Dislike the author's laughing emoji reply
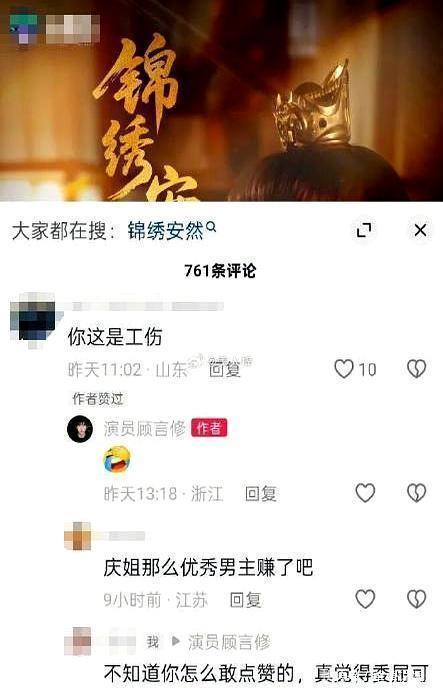This screenshot has width=443, height=688. tap(416, 493)
